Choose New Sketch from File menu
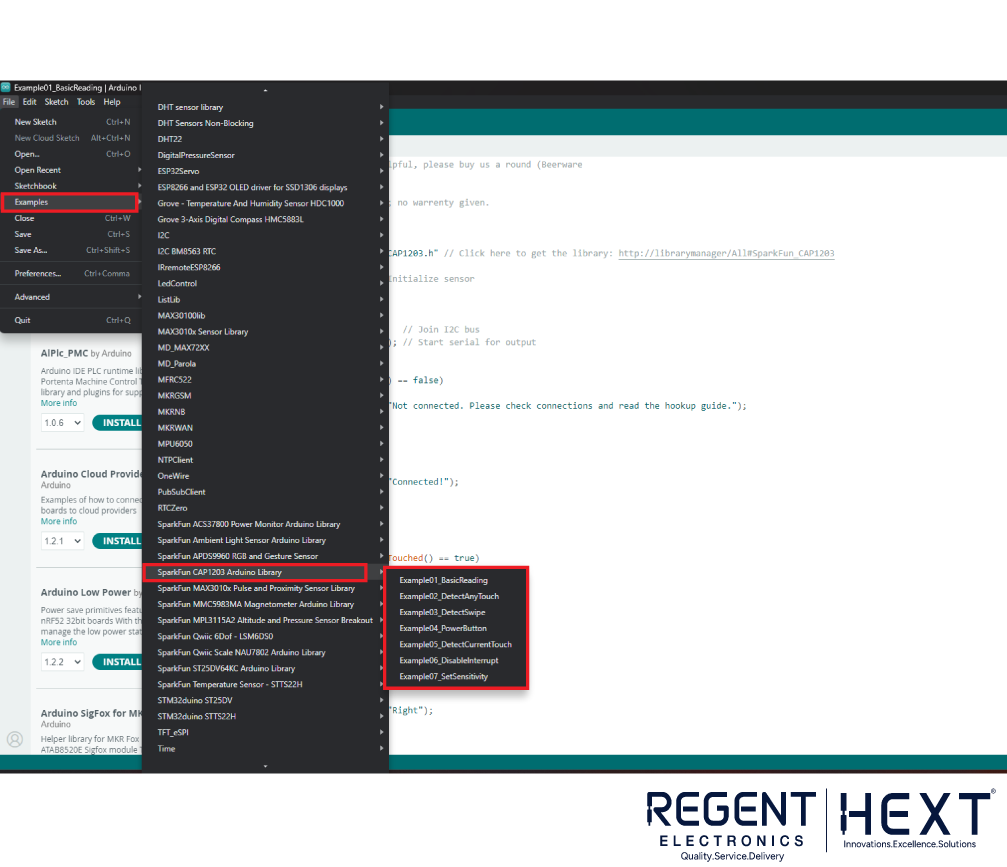This screenshot has height=867, width=1007. click(71, 122)
